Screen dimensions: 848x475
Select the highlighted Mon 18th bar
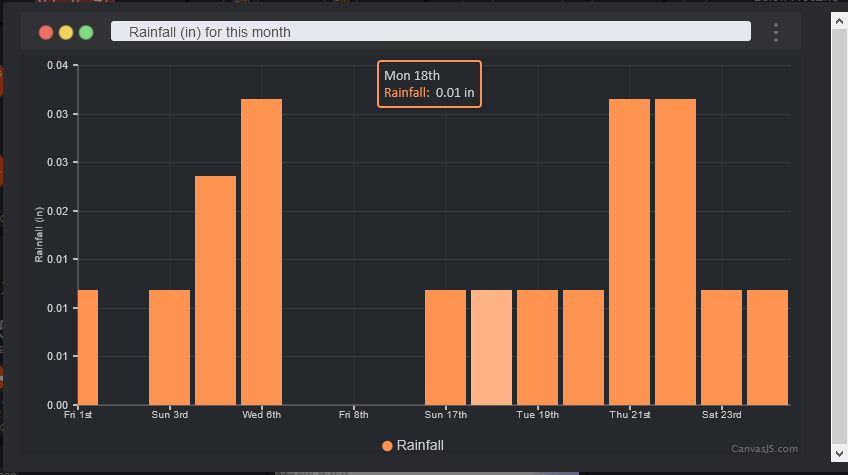(x=491, y=347)
